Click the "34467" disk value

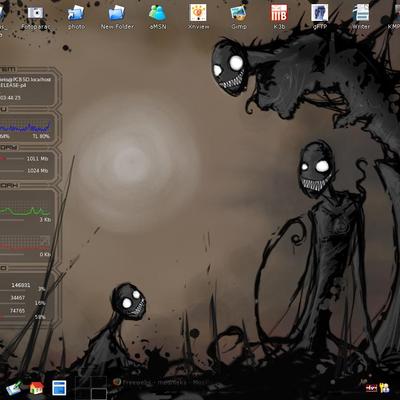(18, 298)
